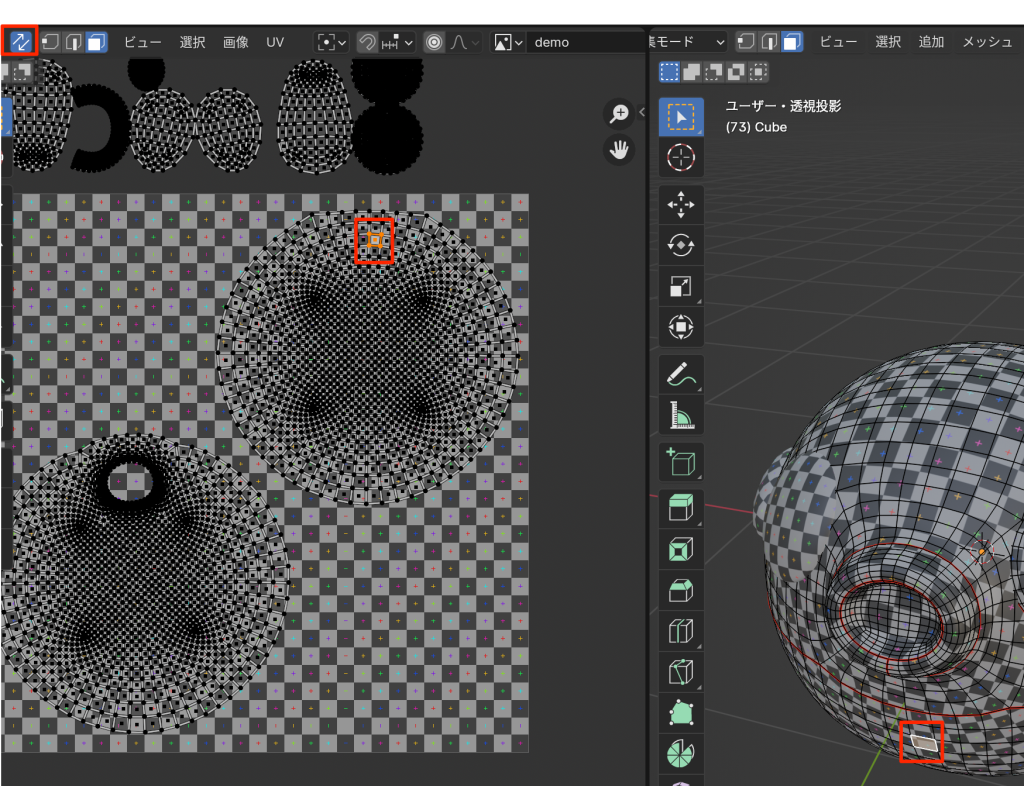
Task: Activate the Inset Faces tool
Action: point(681,549)
